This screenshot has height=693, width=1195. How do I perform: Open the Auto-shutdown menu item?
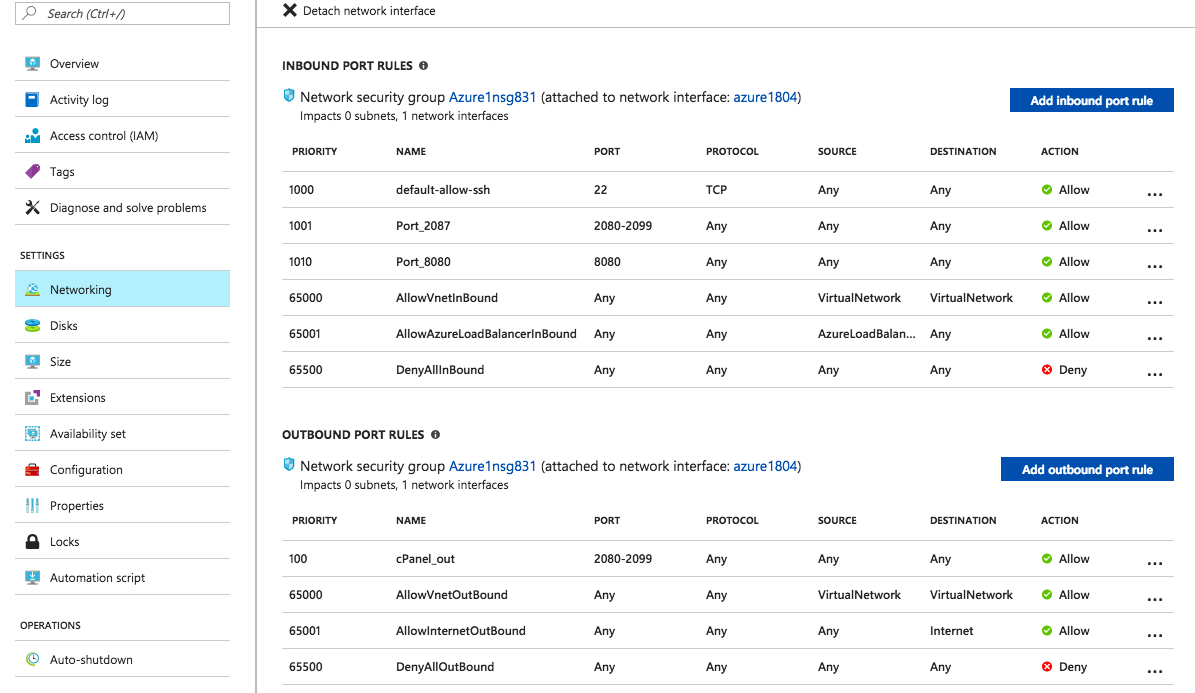(x=91, y=660)
